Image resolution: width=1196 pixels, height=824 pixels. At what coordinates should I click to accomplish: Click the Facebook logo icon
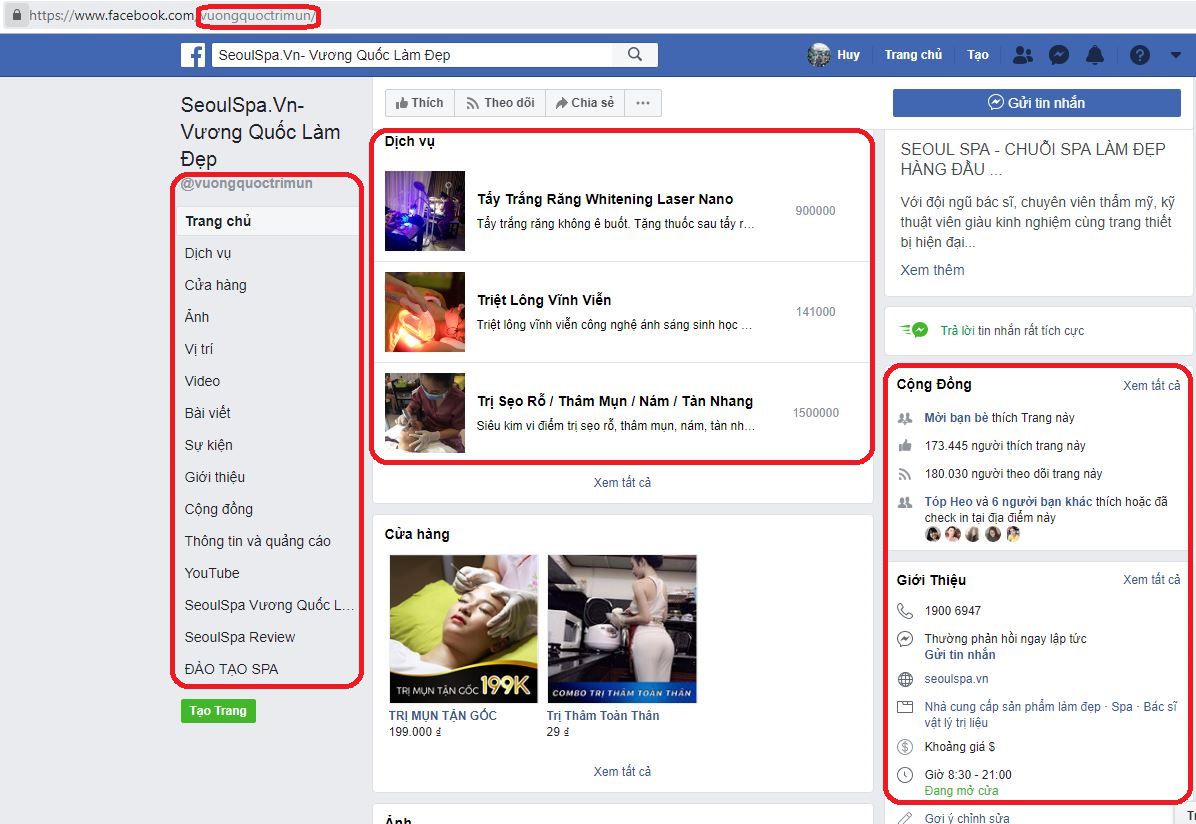193,55
